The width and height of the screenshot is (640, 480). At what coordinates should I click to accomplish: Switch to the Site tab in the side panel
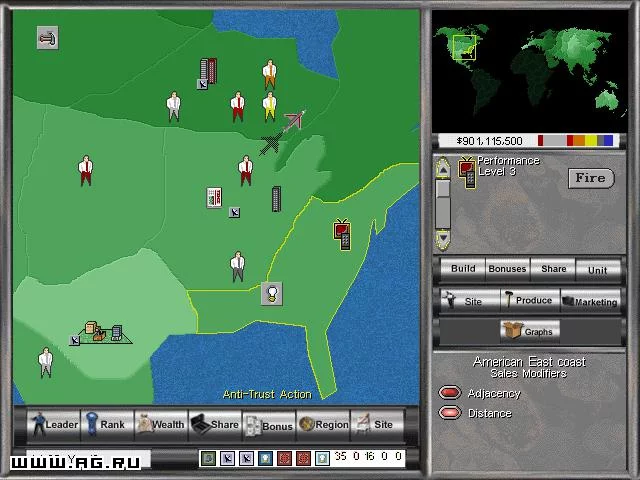click(x=470, y=301)
